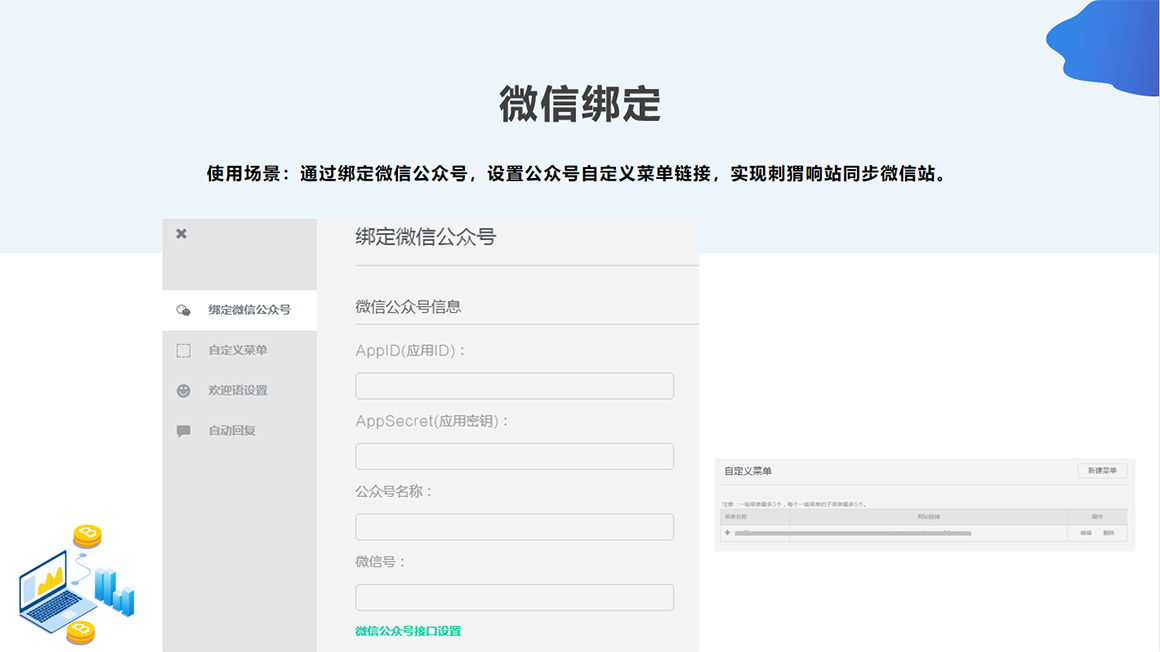Click the smiley face icon for 欢迎语设置
Image resolution: width=1160 pixels, height=652 pixels.
[183, 391]
